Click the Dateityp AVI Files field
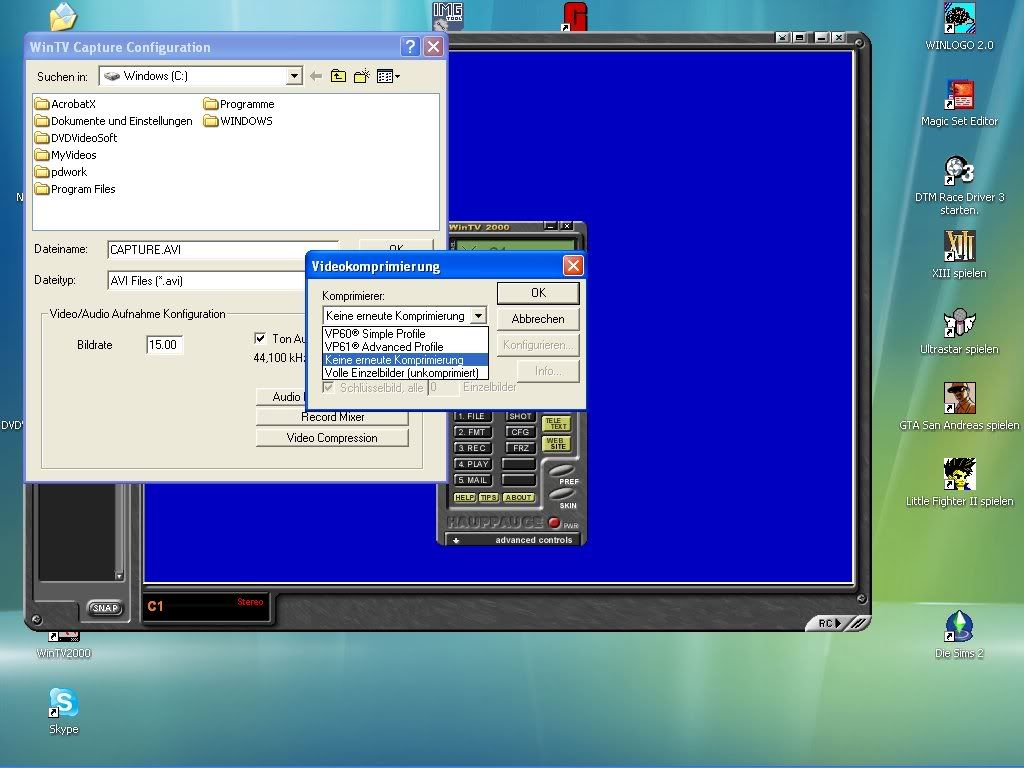This screenshot has width=1024, height=768. [x=206, y=281]
